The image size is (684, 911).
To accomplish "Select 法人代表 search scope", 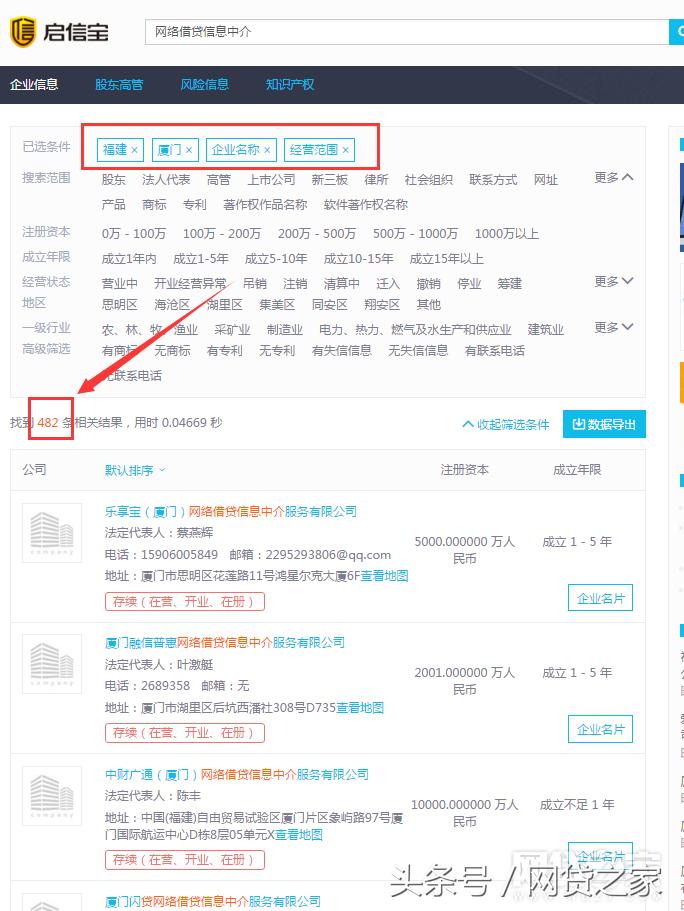I will click(x=166, y=180).
